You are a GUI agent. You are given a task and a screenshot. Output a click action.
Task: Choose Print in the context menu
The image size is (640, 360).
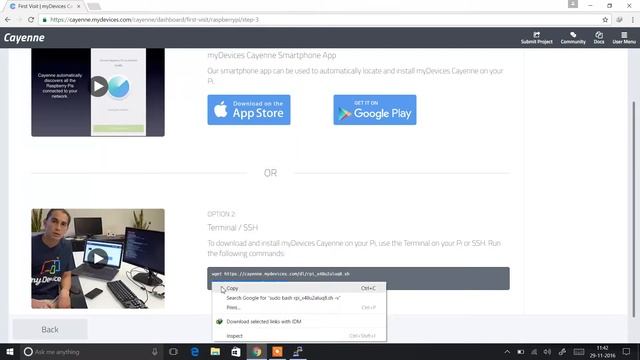tap(299, 307)
